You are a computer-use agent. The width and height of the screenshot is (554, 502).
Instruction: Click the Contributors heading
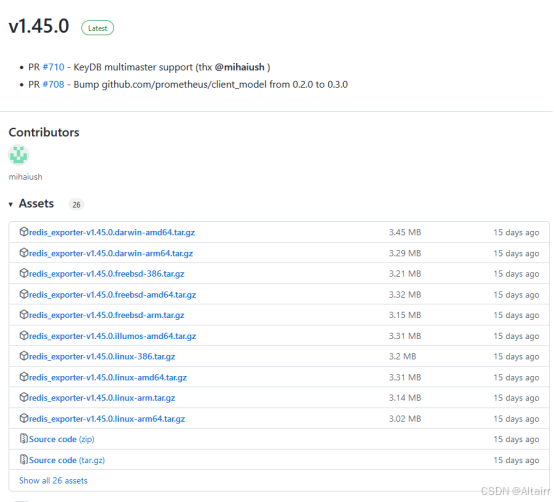[x=44, y=132]
